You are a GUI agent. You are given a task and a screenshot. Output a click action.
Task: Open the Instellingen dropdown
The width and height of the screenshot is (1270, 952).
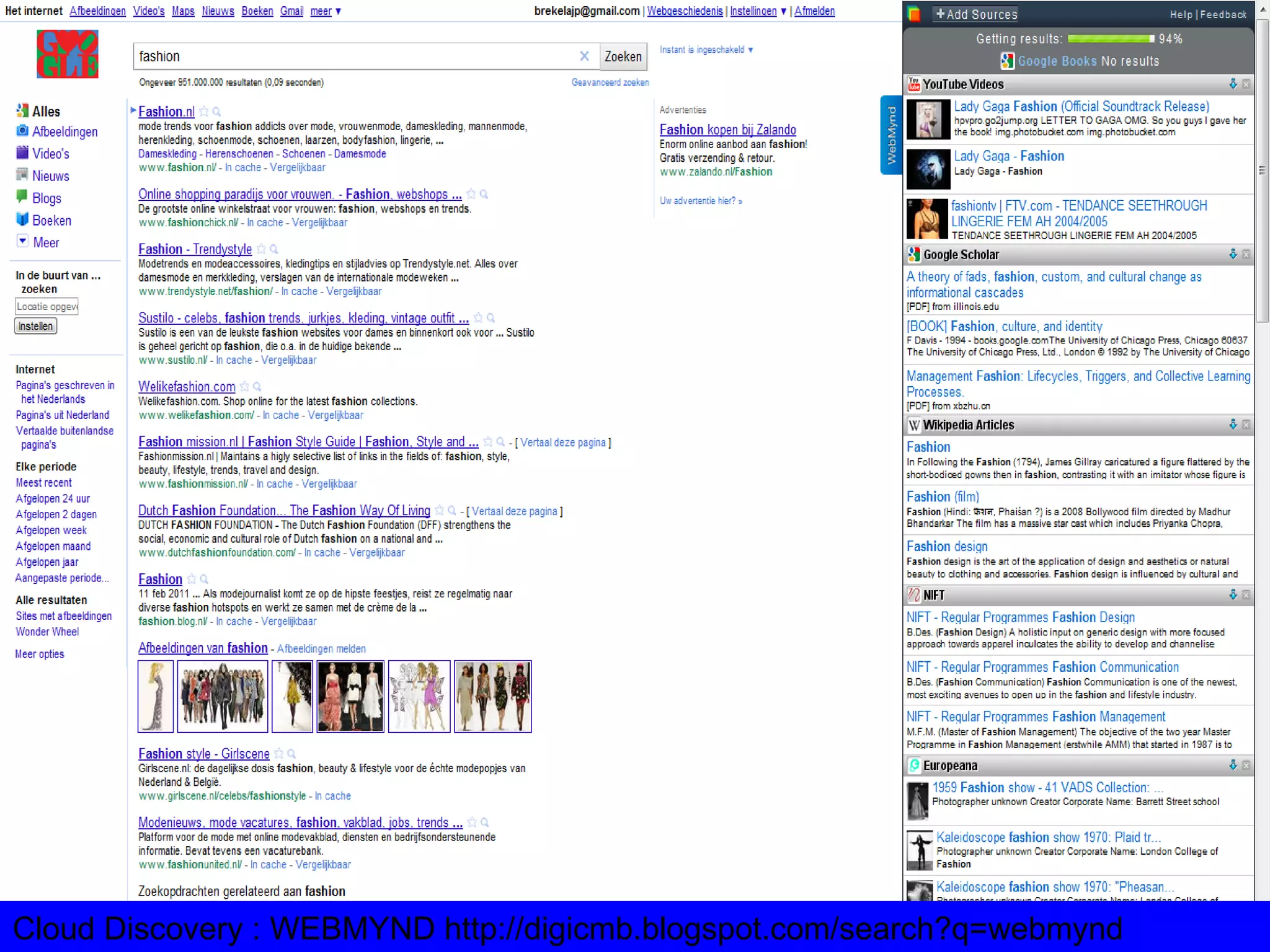pyautogui.click(x=758, y=11)
